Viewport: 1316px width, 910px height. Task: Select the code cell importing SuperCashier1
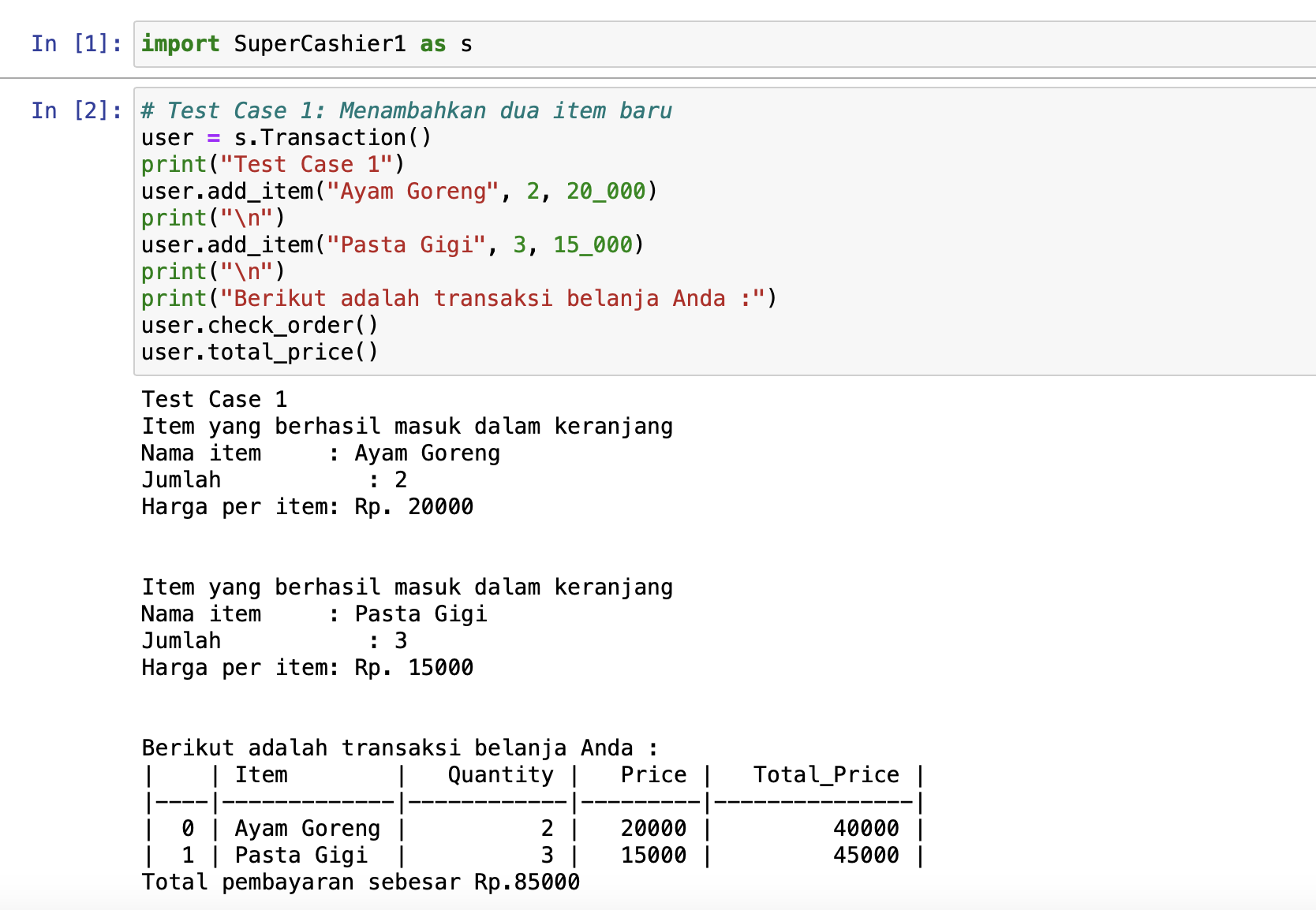point(308,43)
